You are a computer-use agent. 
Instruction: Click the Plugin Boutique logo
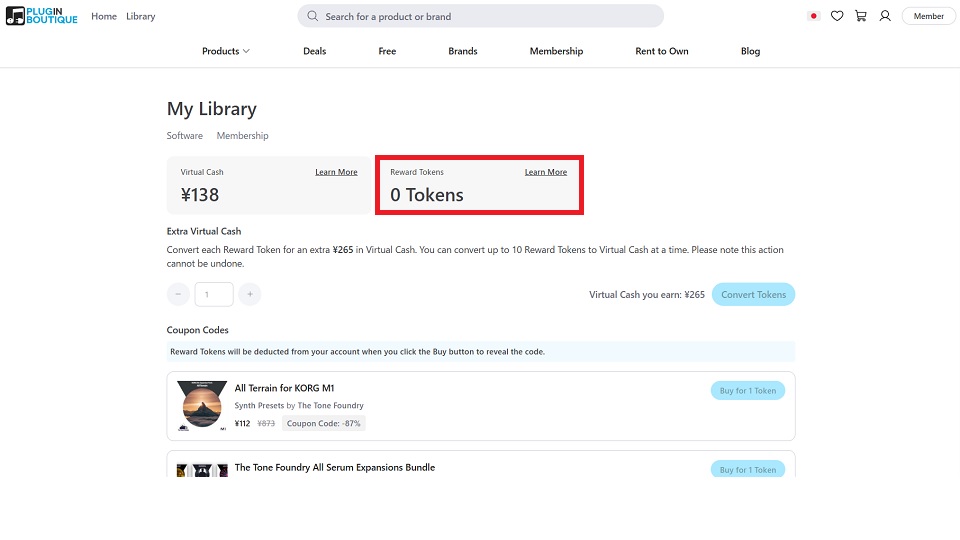tap(42, 16)
